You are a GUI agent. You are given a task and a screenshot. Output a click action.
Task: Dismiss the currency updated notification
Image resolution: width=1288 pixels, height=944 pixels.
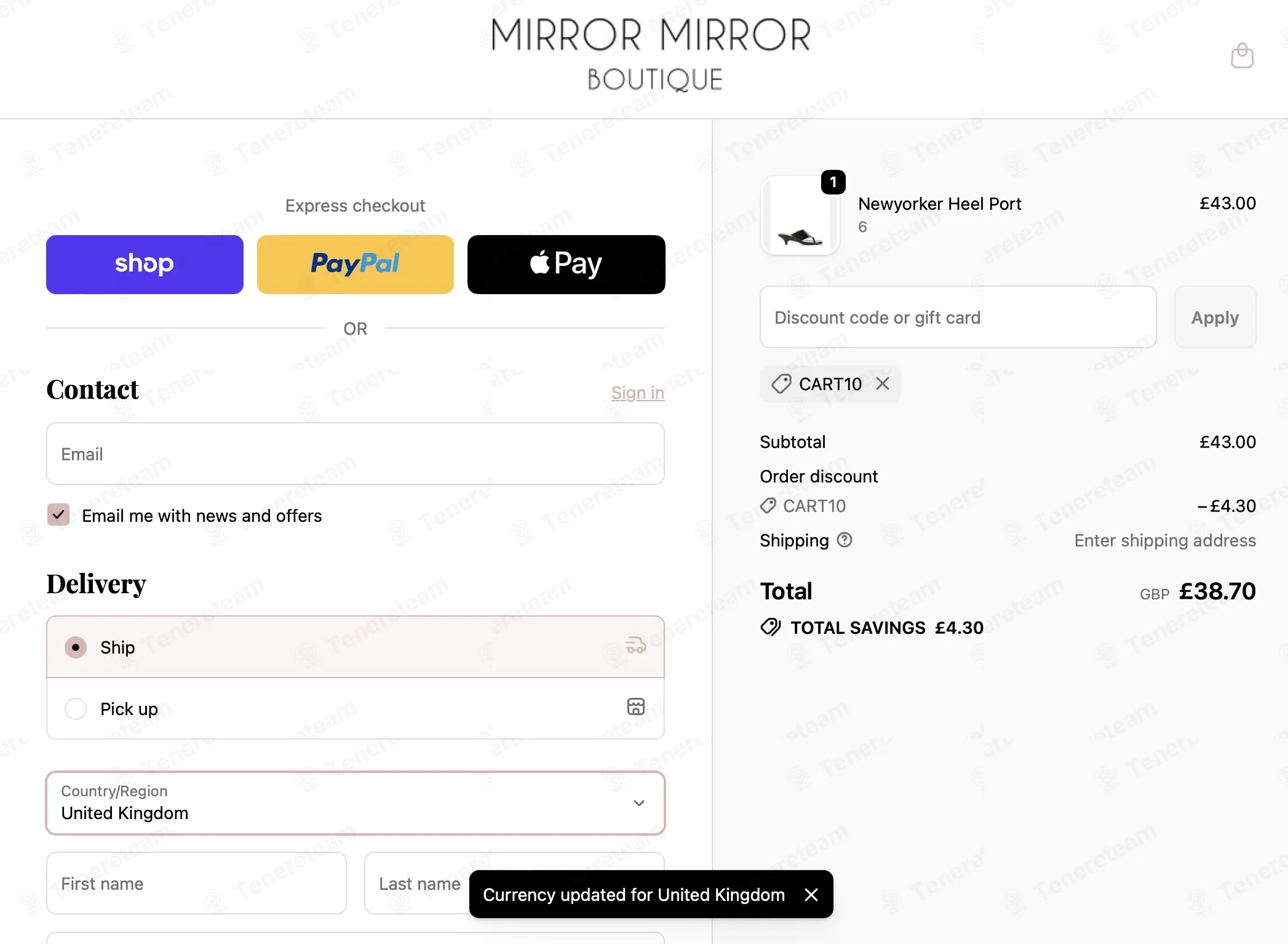[811, 895]
